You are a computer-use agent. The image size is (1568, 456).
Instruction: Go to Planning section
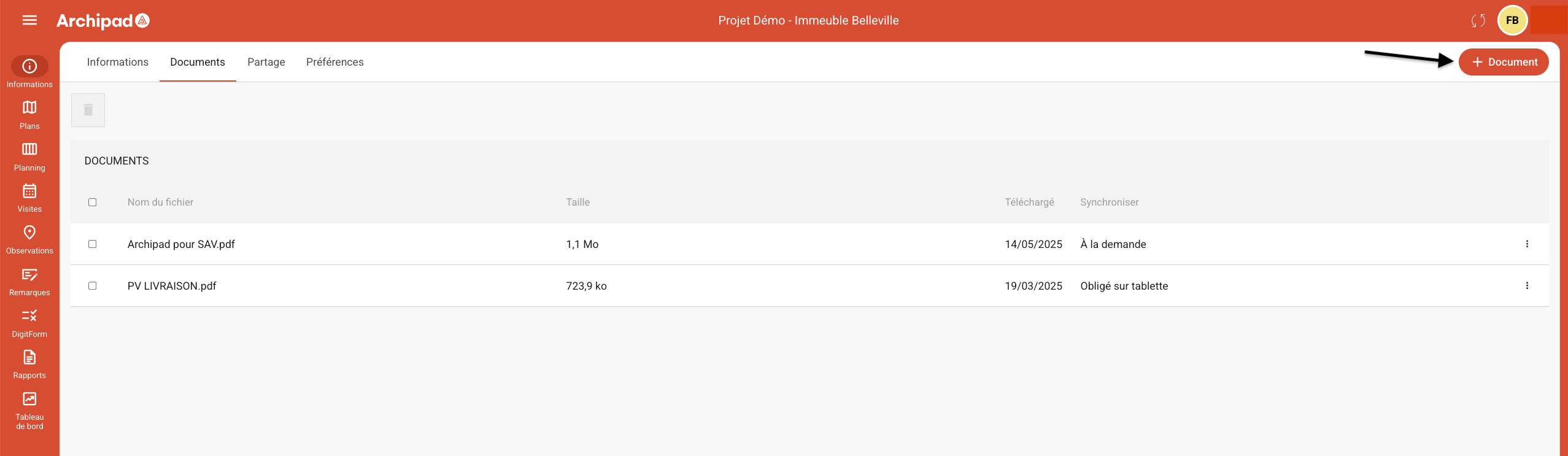pos(29,157)
